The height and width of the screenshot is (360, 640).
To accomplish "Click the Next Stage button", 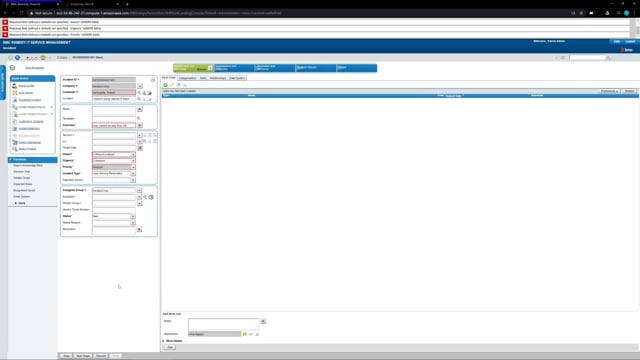I will pos(83,356).
